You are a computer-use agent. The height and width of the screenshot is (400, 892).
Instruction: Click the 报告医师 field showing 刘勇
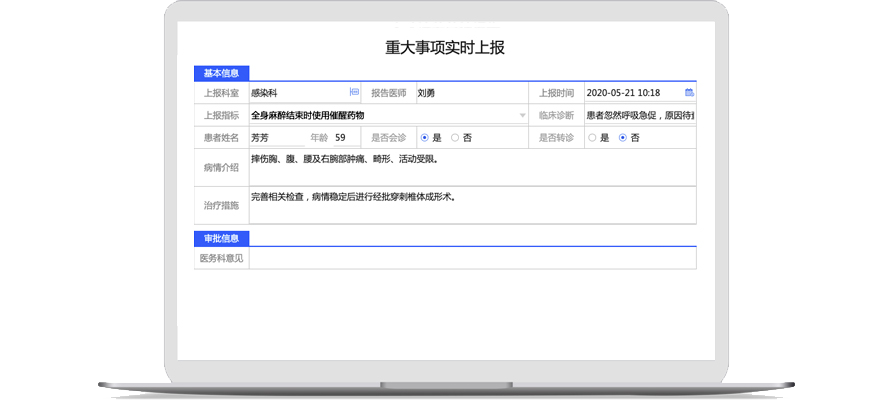point(468,93)
